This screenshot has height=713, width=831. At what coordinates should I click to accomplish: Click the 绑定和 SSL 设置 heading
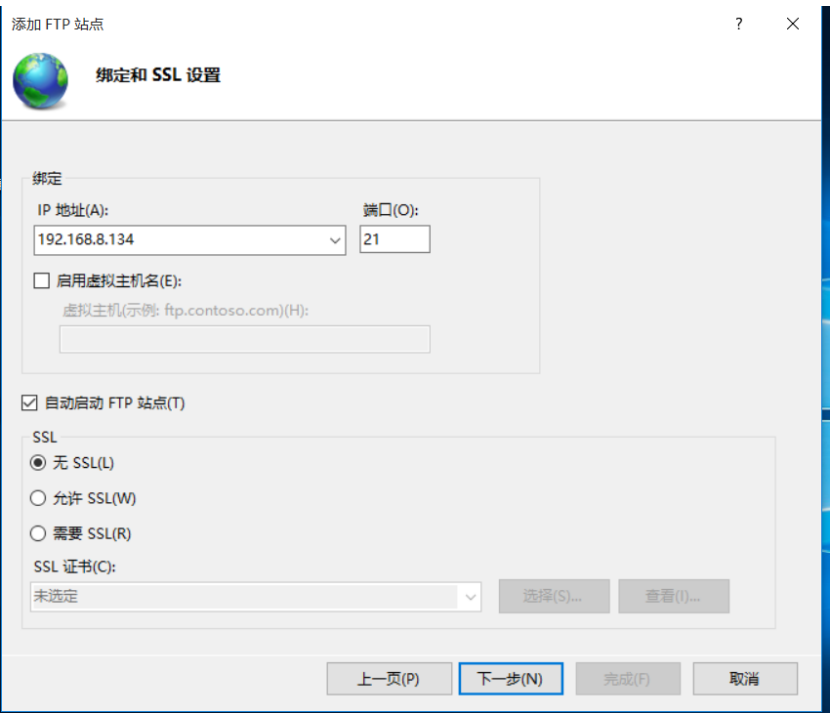click(158, 75)
